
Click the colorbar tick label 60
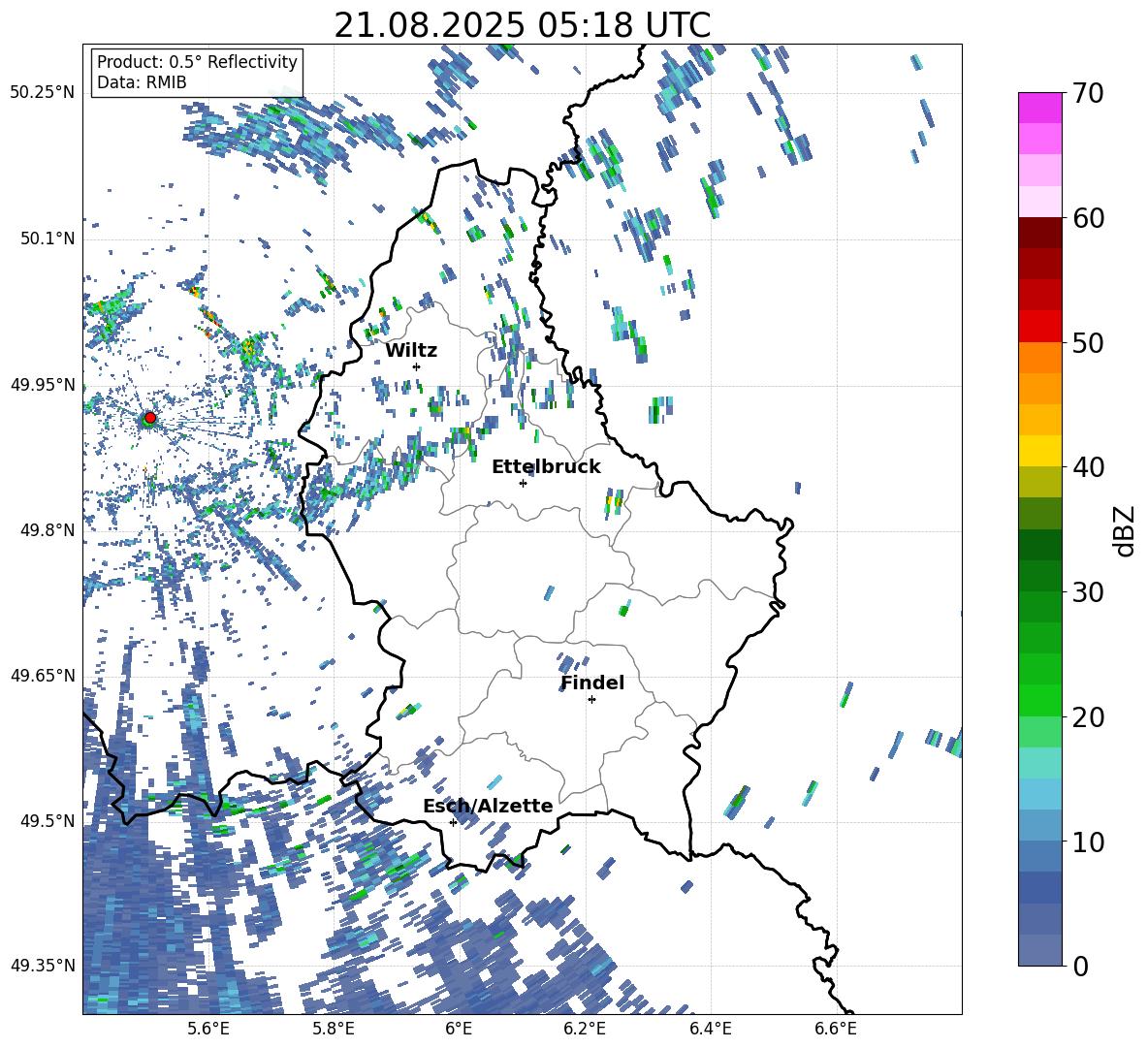coord(1088,218)
